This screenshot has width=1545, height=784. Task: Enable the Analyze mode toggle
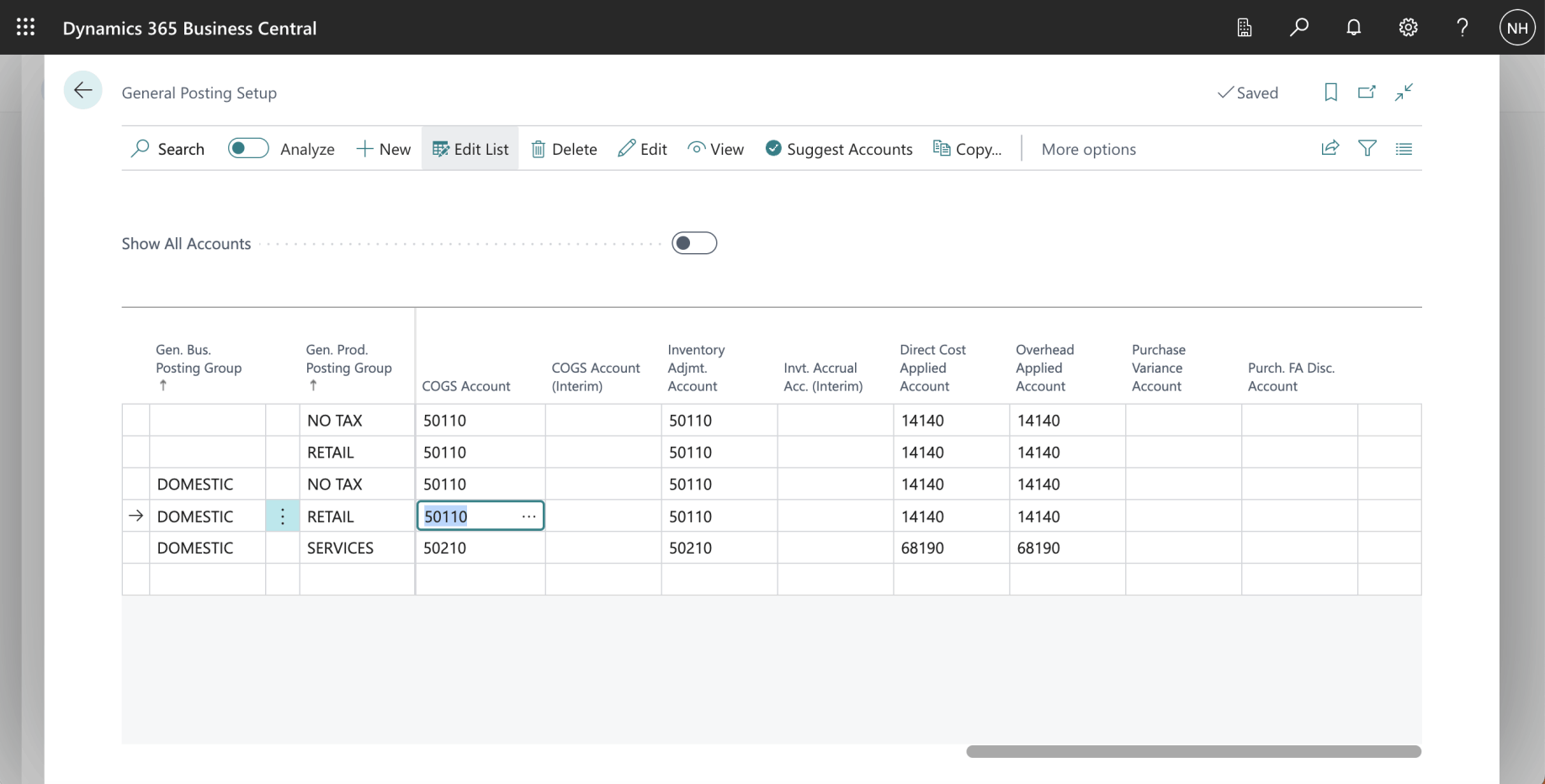248,149
